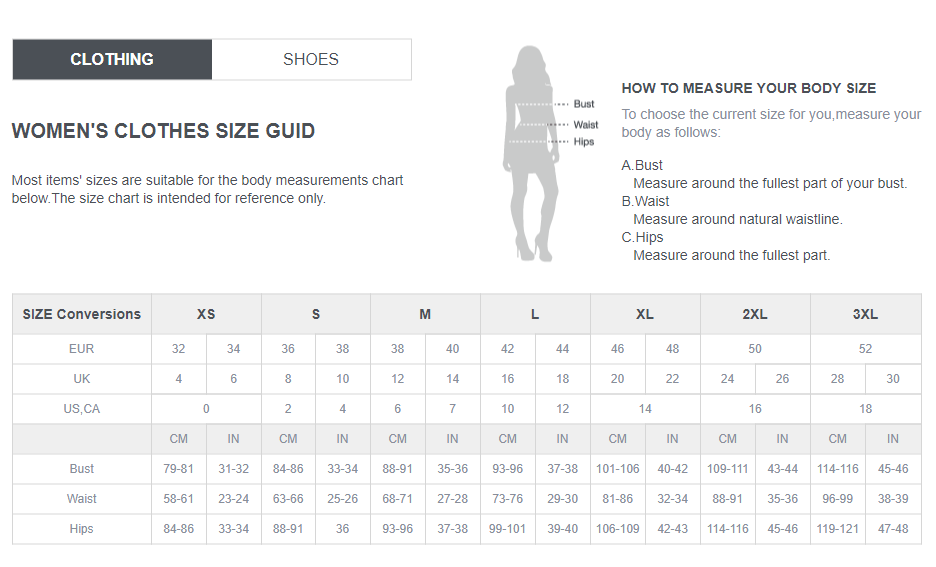Click the Hips row label in table
Viewport: 936px width, 567px height.
pos(82,529)
